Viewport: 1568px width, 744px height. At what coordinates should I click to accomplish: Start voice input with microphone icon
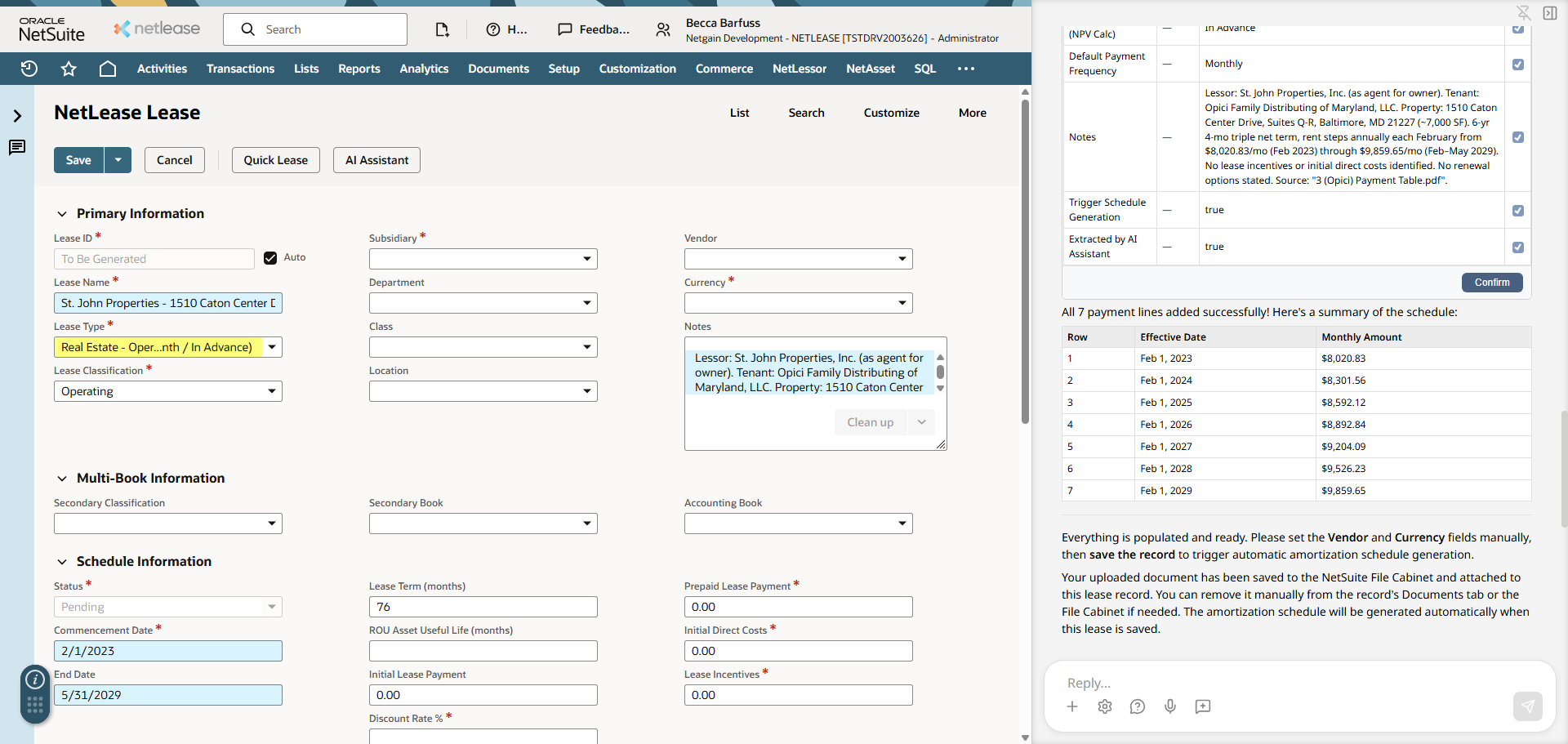point(1170,706)
